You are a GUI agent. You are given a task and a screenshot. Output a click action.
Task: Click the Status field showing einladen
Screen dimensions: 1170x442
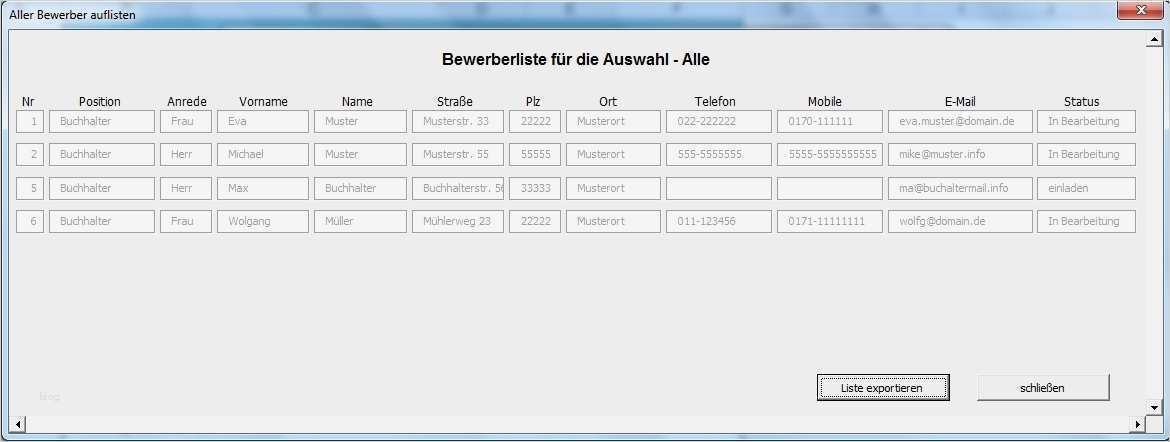[x=1086, y=188]
